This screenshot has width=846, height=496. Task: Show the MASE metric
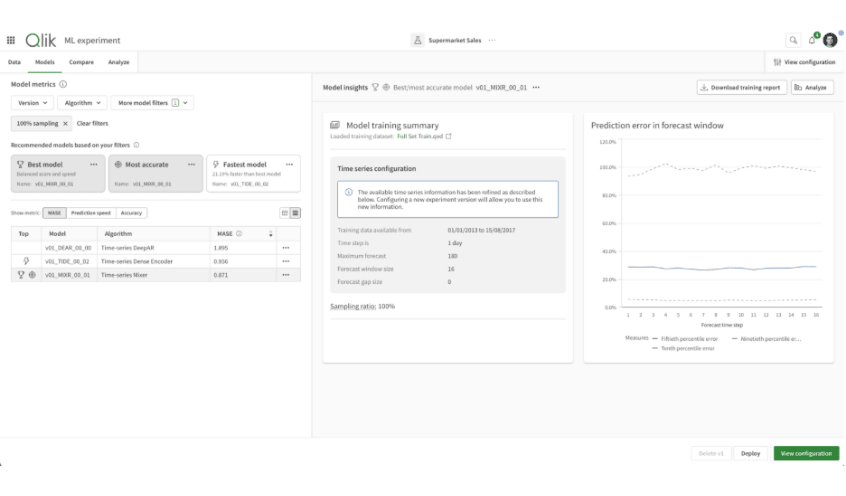click(x=54, y=213)
